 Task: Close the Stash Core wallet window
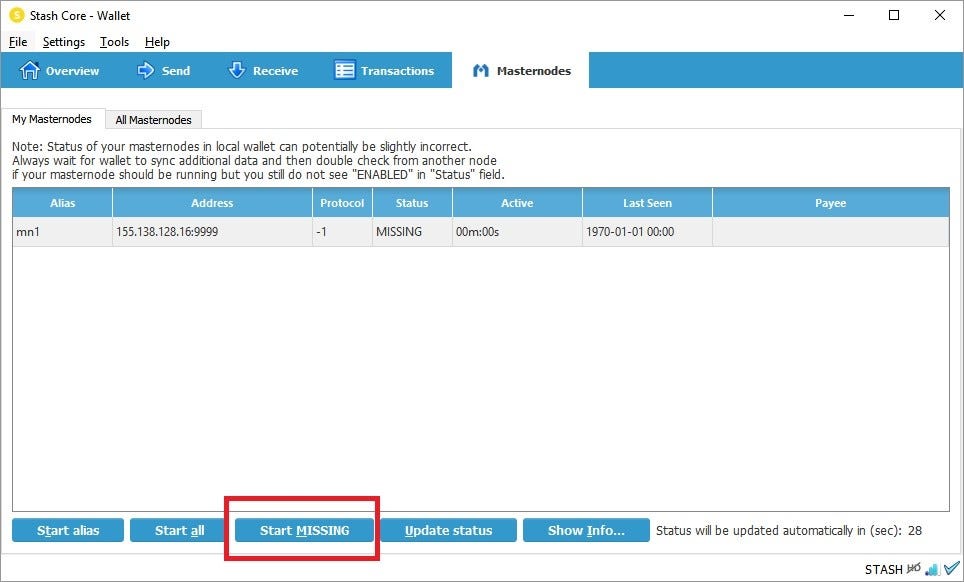tap(939, 15)
